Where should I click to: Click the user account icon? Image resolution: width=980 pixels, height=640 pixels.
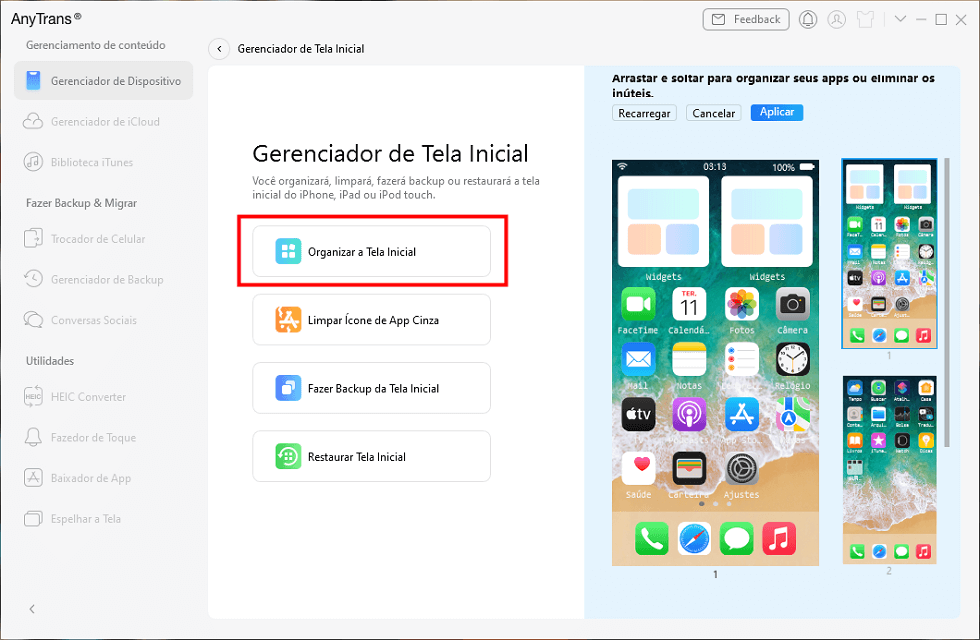pyautogui.click(x=836, y=19)
